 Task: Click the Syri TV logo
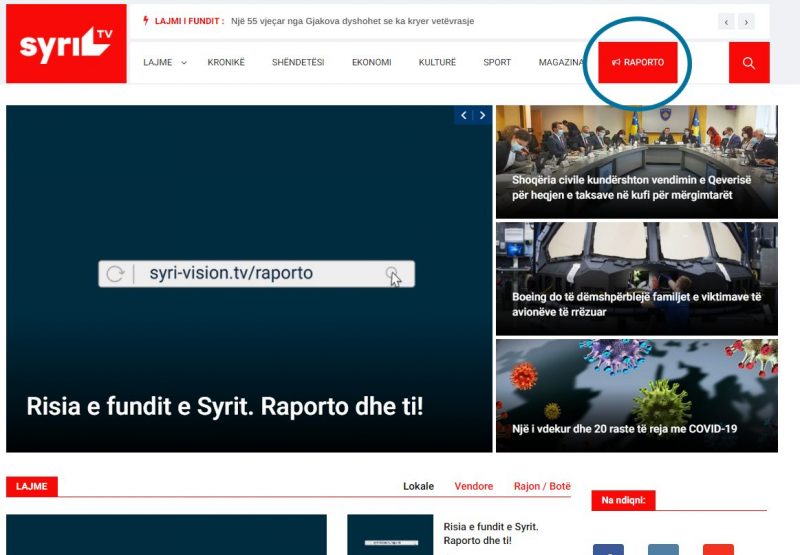(66, 43)
